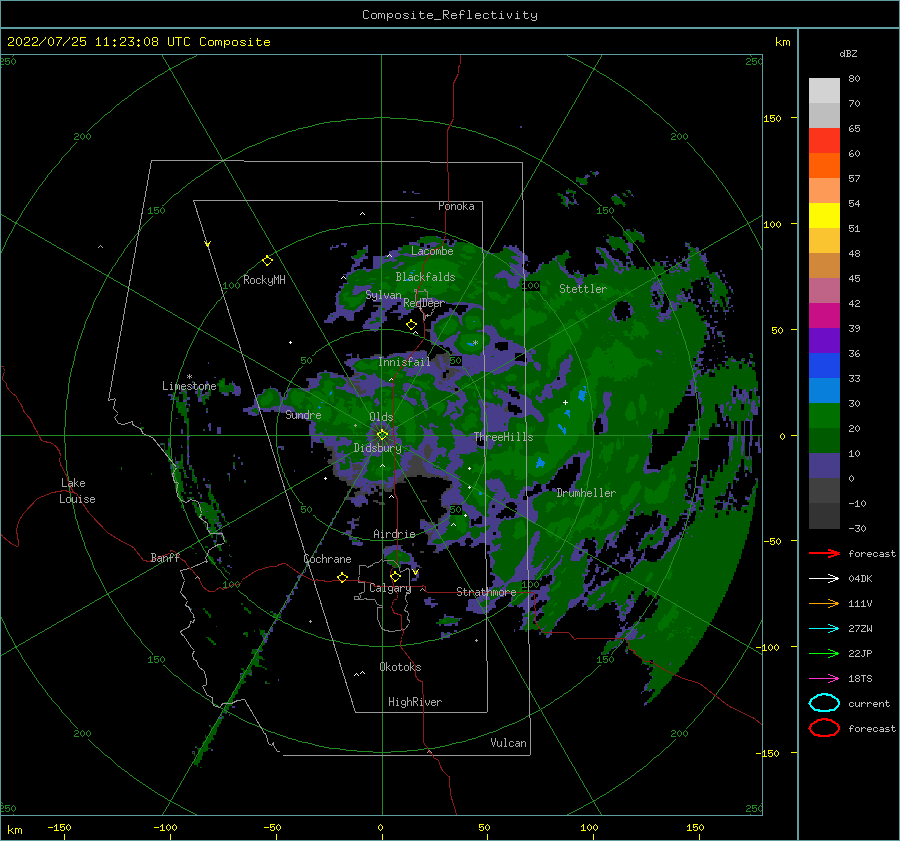Viewport: 900px width, 841px height.
Task: Click the slate purple 10 dBZ color band
Action: (824, 466)
